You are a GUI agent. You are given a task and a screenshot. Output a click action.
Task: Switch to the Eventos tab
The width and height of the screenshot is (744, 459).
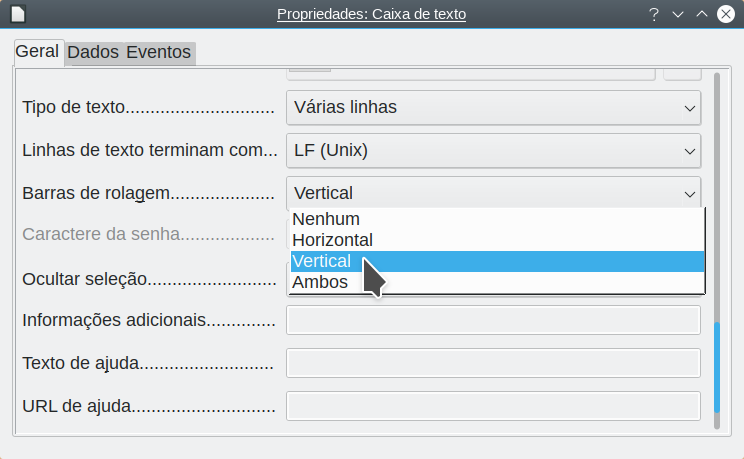[158, 52]
